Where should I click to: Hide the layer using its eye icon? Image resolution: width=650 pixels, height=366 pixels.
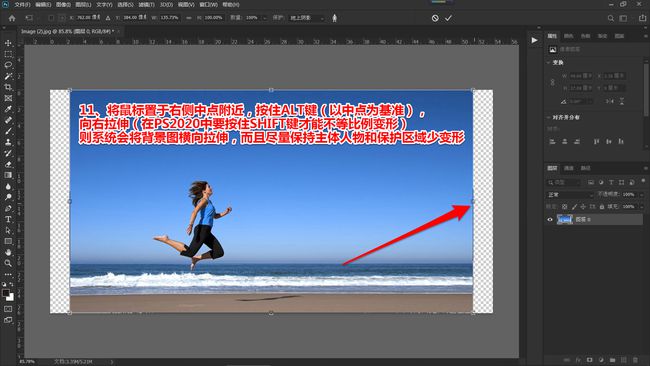[550, 219]
